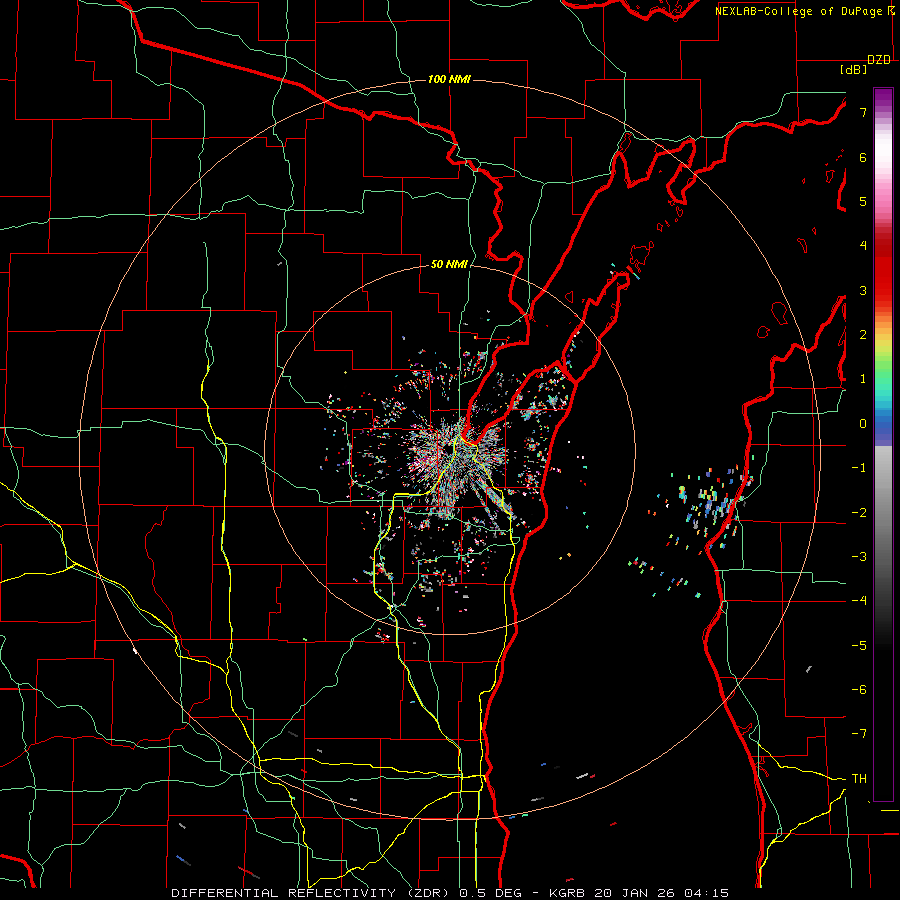Click the 6 dB scale value
The image size is (900, 900).
point(863,157)
